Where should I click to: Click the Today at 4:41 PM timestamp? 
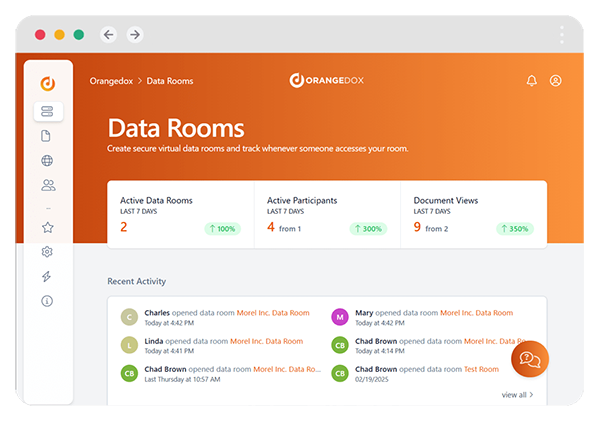pos(169,351)
